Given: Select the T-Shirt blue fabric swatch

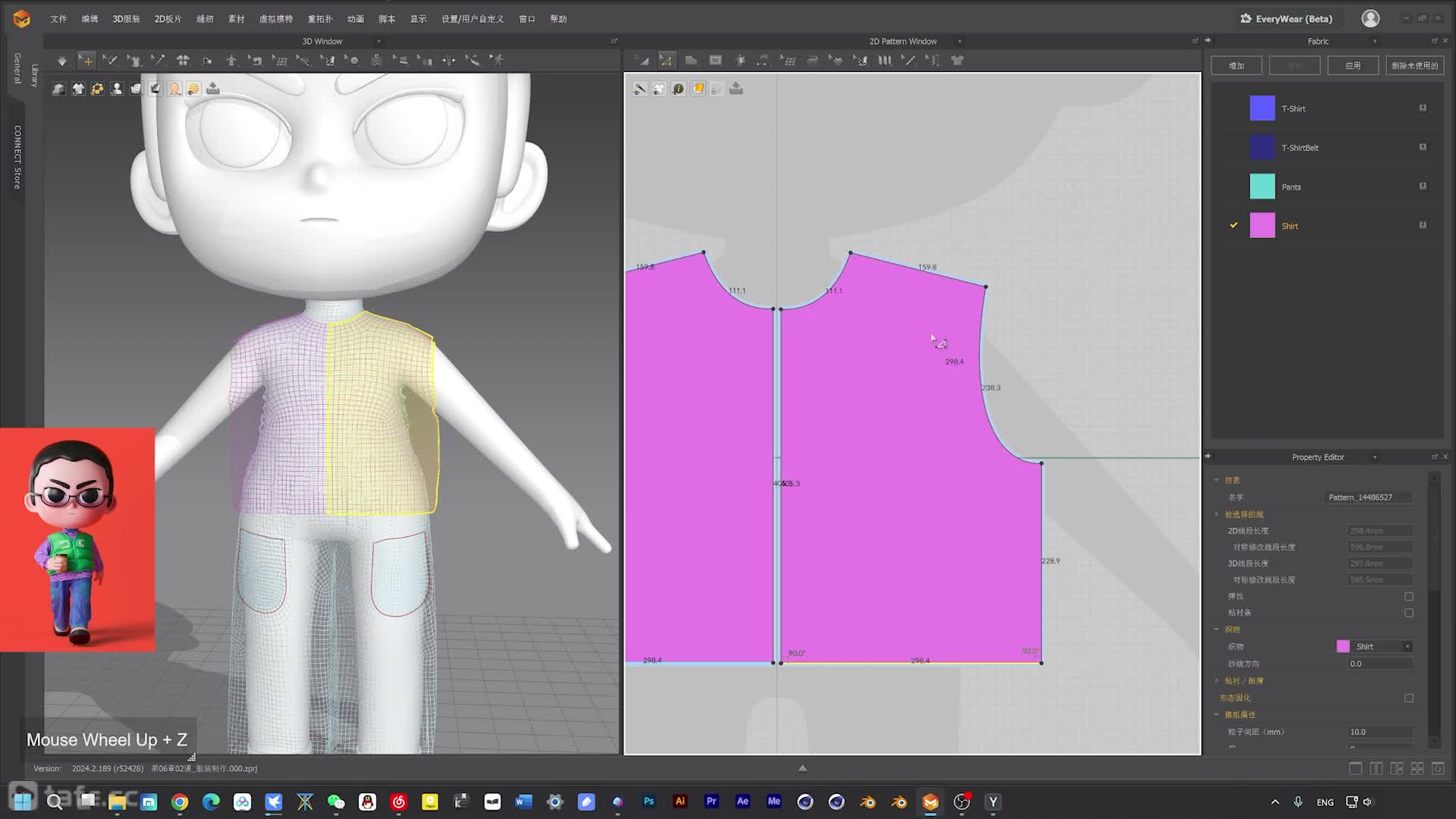Looking at the screenshot, I should click(x=1262, y=108).
